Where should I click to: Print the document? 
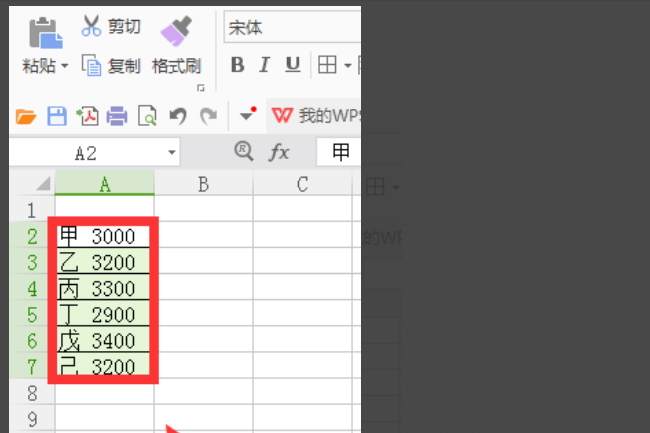tap(117, 116)
